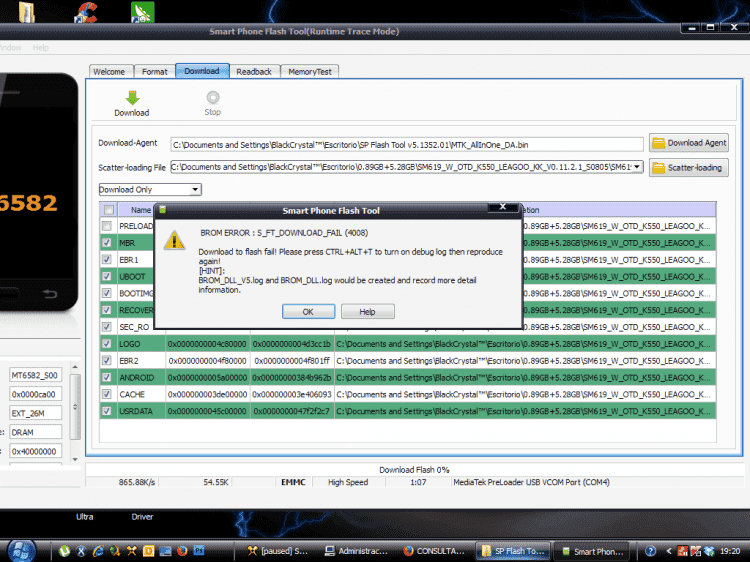
Task: Click the help question-mark tray icon
Action: [x=650, y=551]
